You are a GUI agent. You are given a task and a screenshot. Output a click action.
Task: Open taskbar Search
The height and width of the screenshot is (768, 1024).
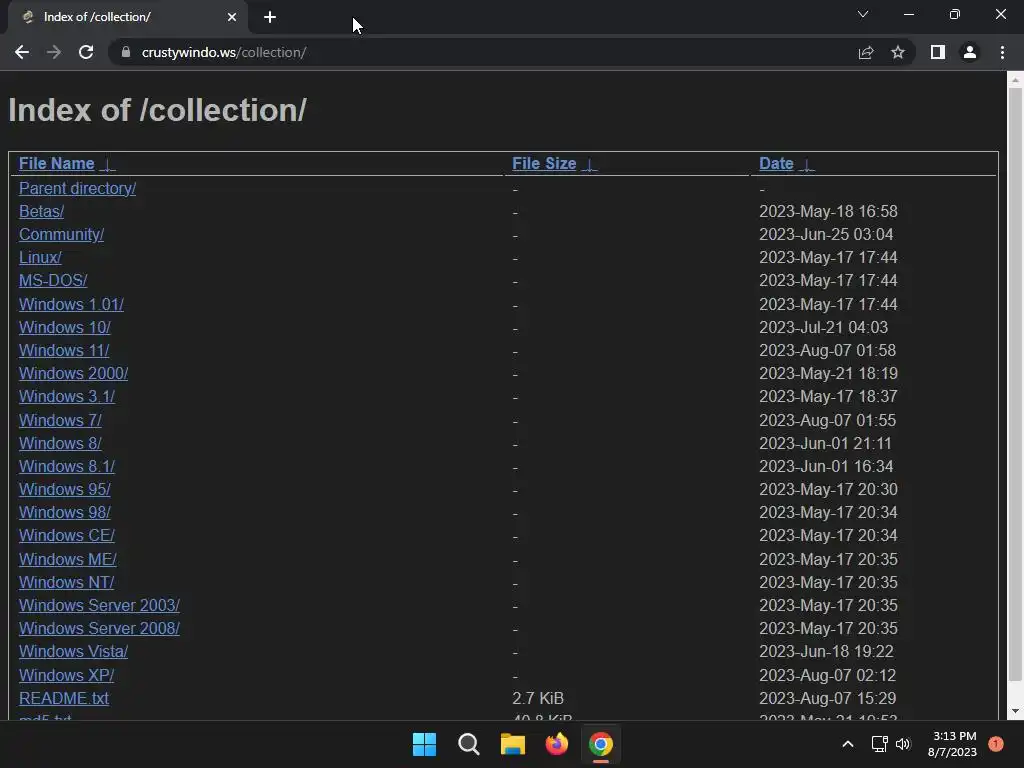click(x=469, y=744)
